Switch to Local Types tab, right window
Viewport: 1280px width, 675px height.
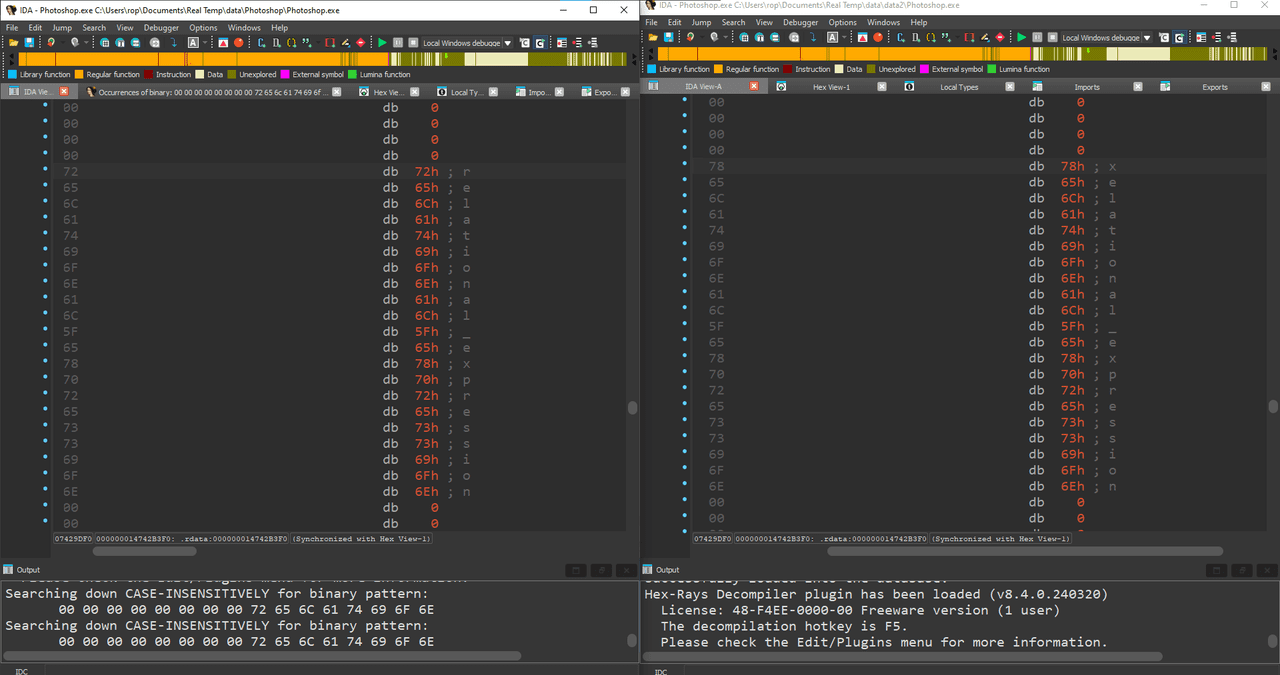pos(958,87)
